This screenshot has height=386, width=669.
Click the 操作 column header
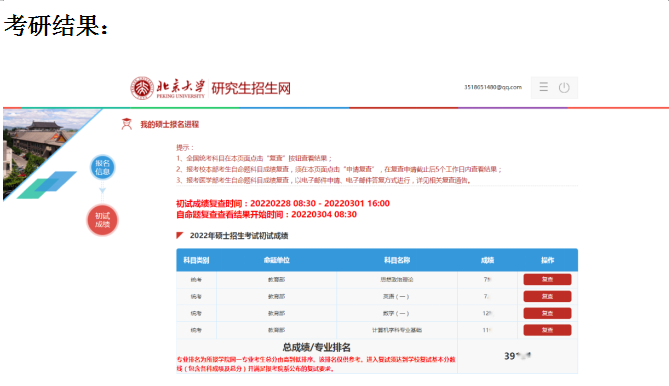click(x=547, y=260)
